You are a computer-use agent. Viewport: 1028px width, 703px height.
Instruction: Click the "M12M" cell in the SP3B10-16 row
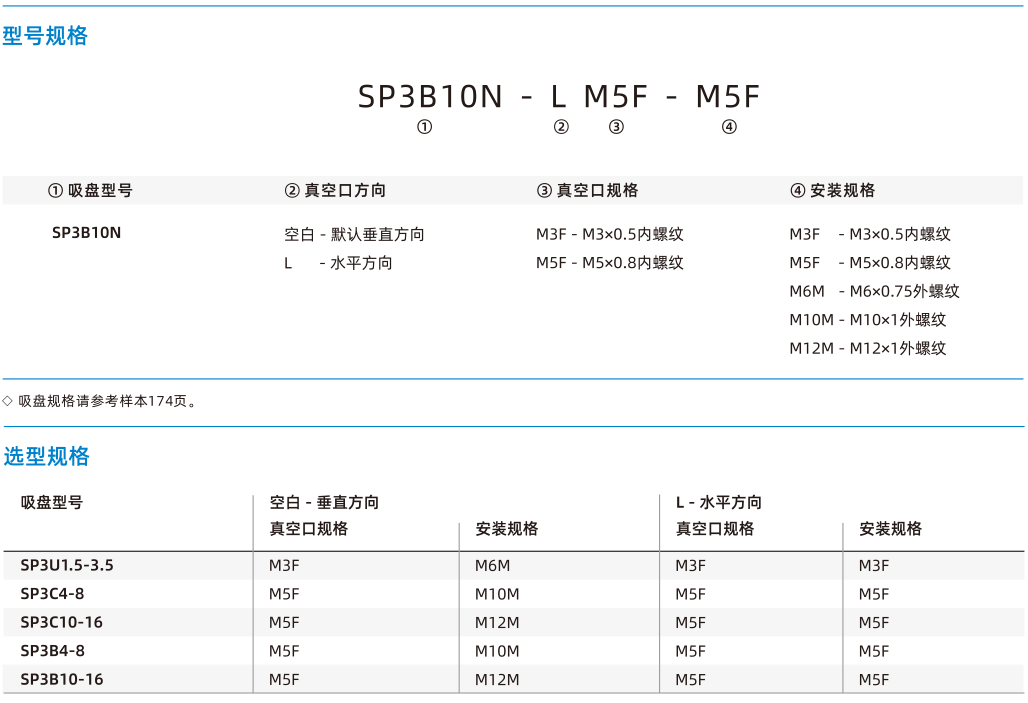tap(497, 679)
